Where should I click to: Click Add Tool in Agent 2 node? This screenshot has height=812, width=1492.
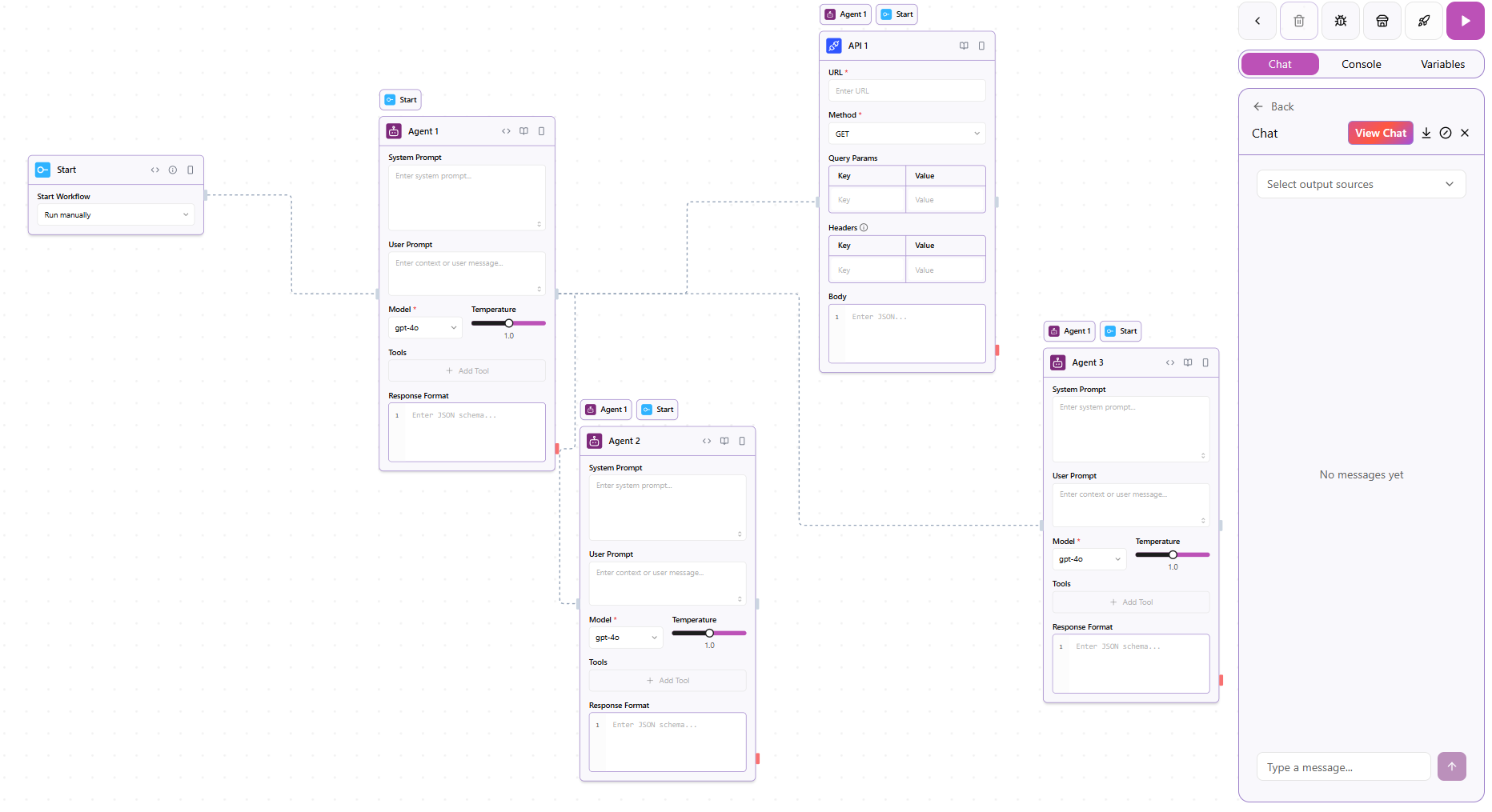coord(668,681)
